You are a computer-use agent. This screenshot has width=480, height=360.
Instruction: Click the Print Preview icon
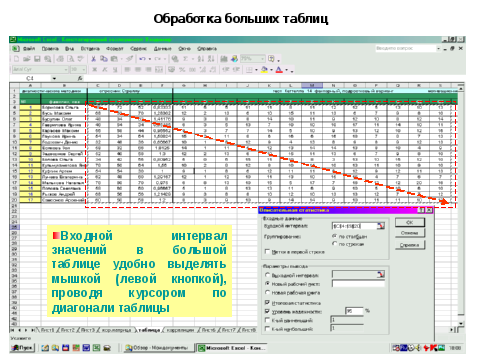tap(71, 59)
